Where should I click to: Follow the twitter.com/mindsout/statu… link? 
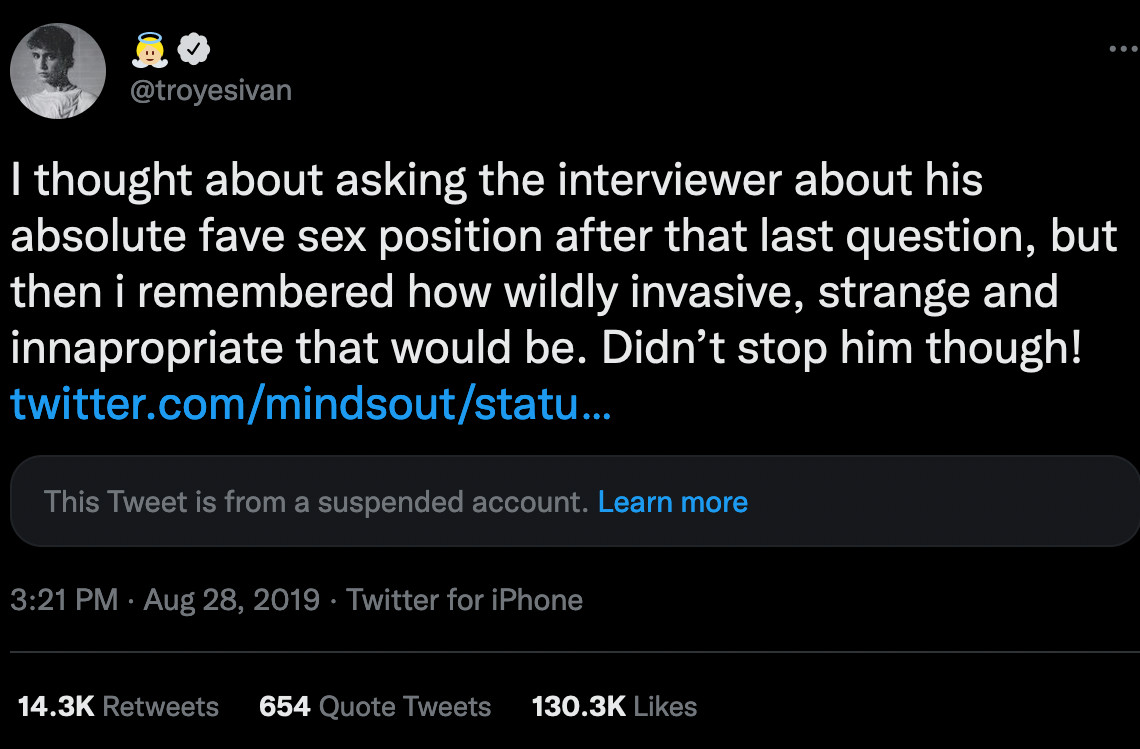[309, 404]
